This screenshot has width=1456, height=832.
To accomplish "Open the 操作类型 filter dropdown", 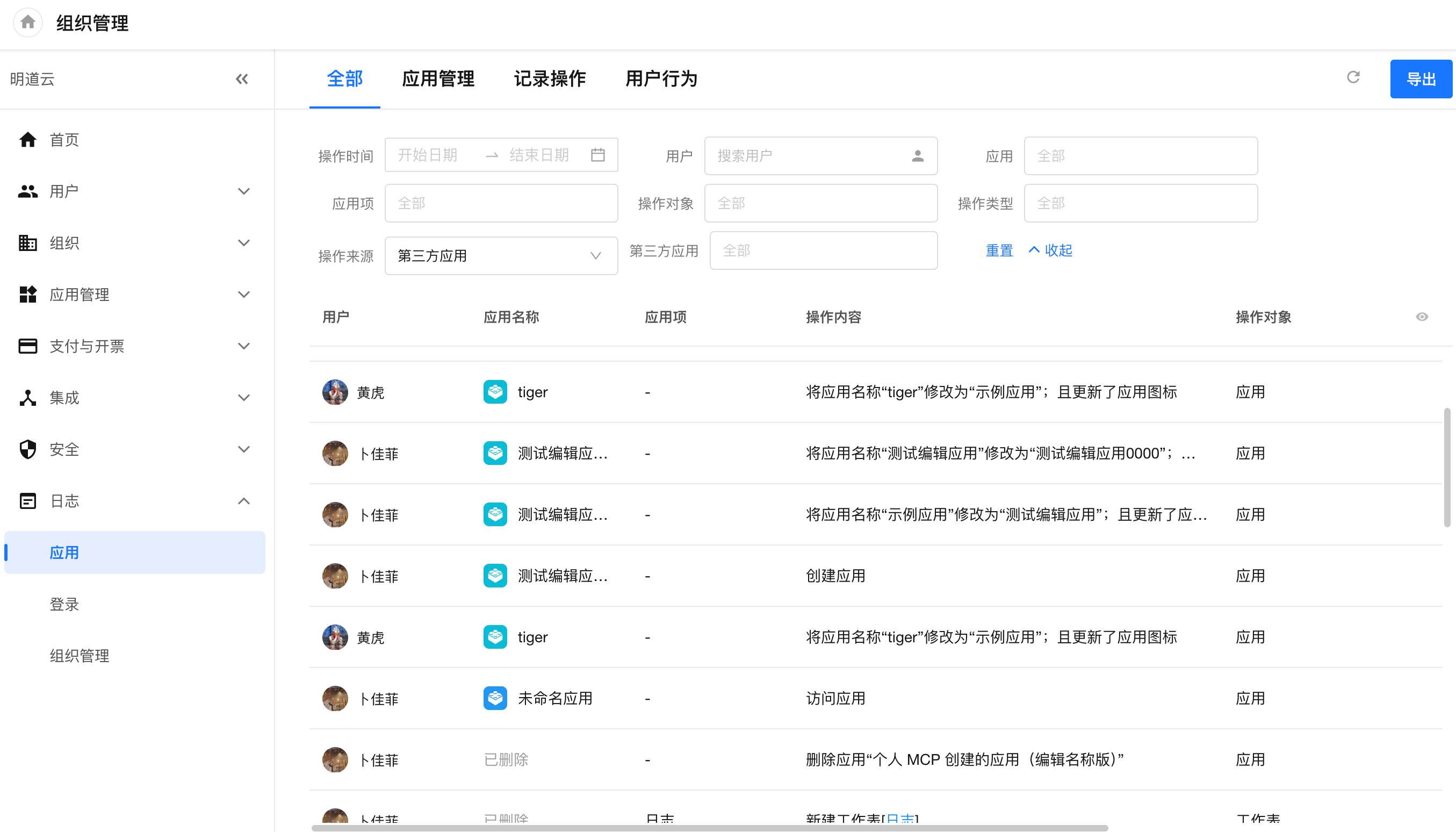I will click(x=1140, y=203).
